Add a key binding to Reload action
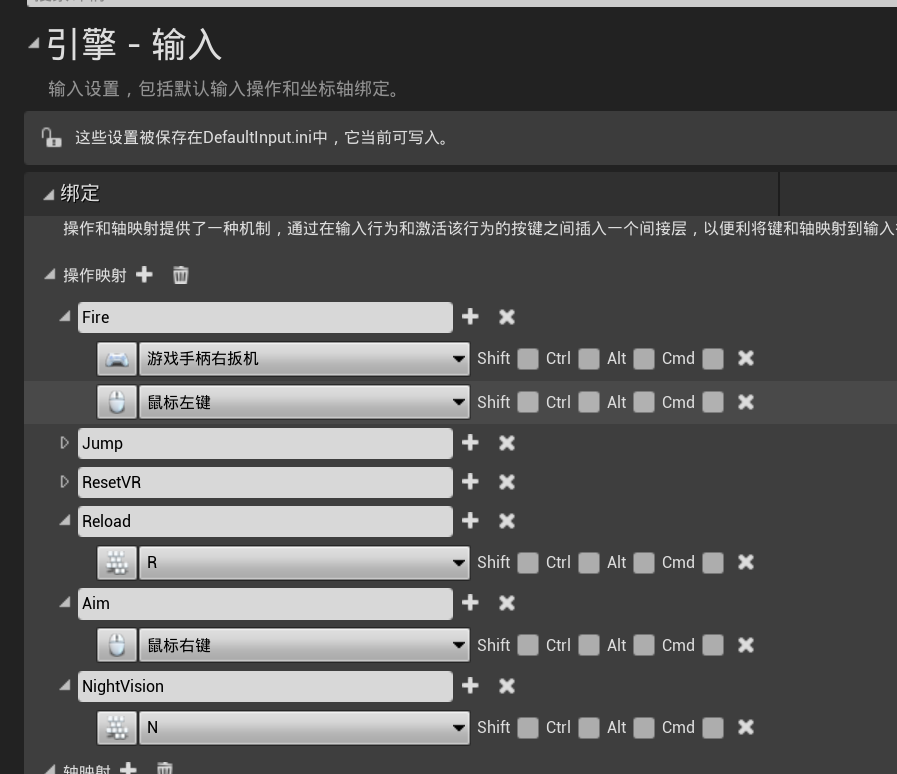This screenshot has width=897, height=774. pos(470,521)
